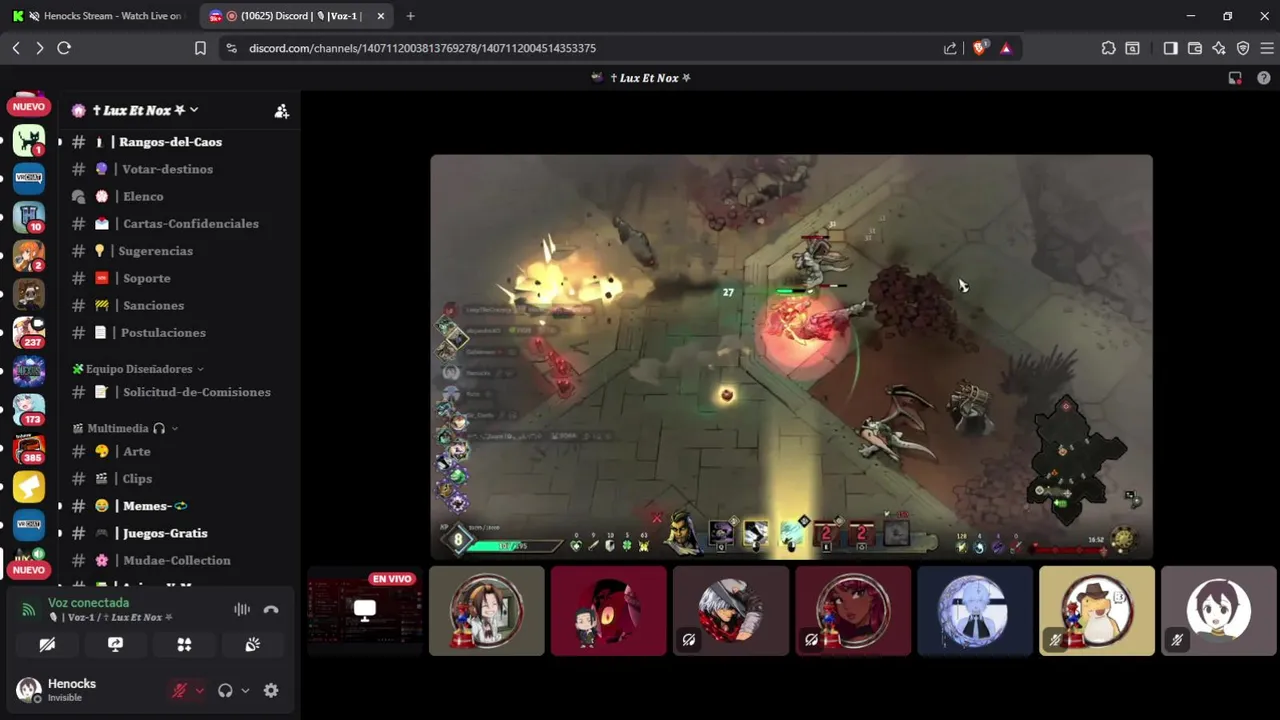
Task: Open a new browser tab
Action: click(410, 16)
